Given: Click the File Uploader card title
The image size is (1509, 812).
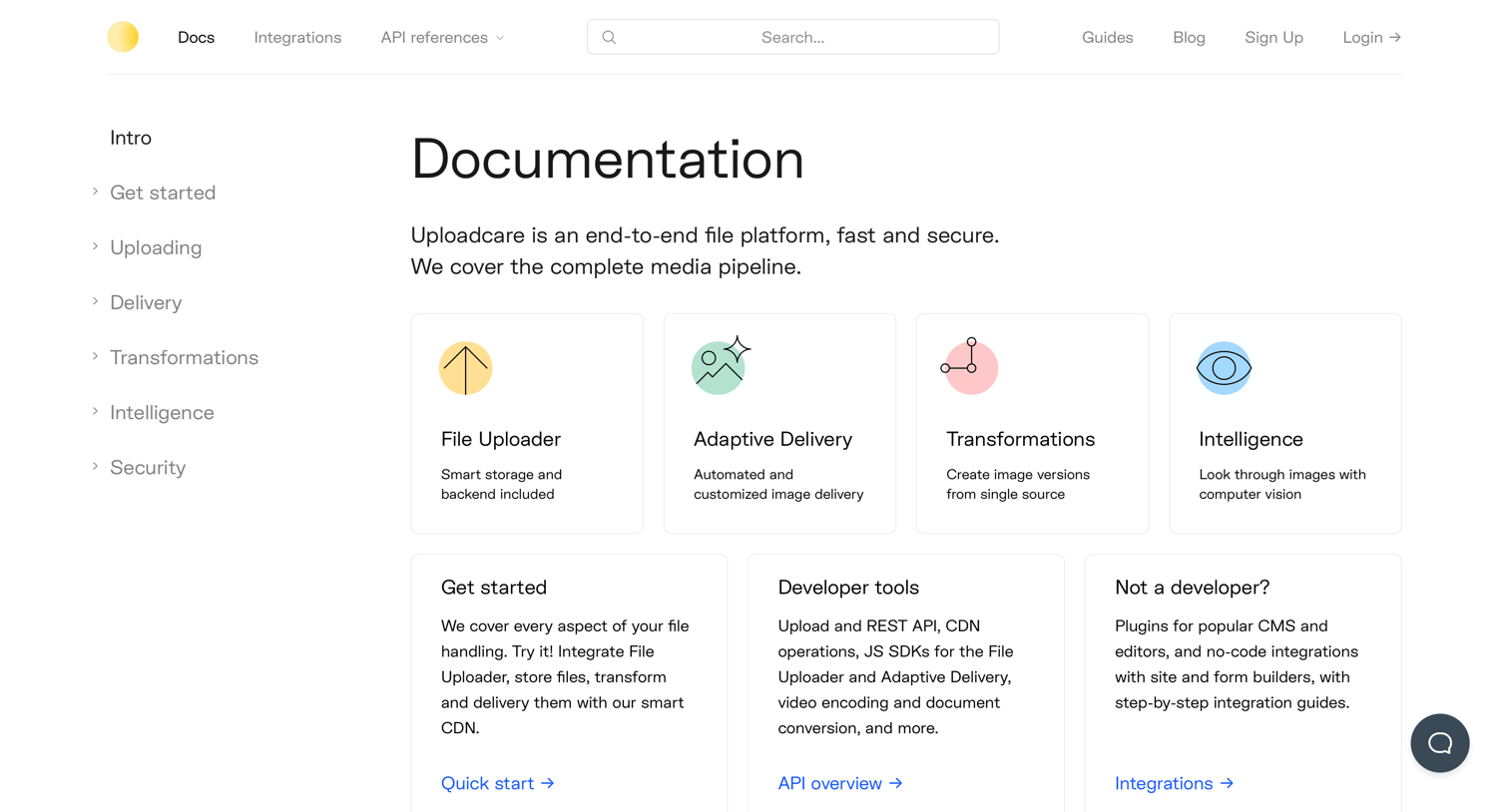Looking at the screenshot, I should coord(501,439).
